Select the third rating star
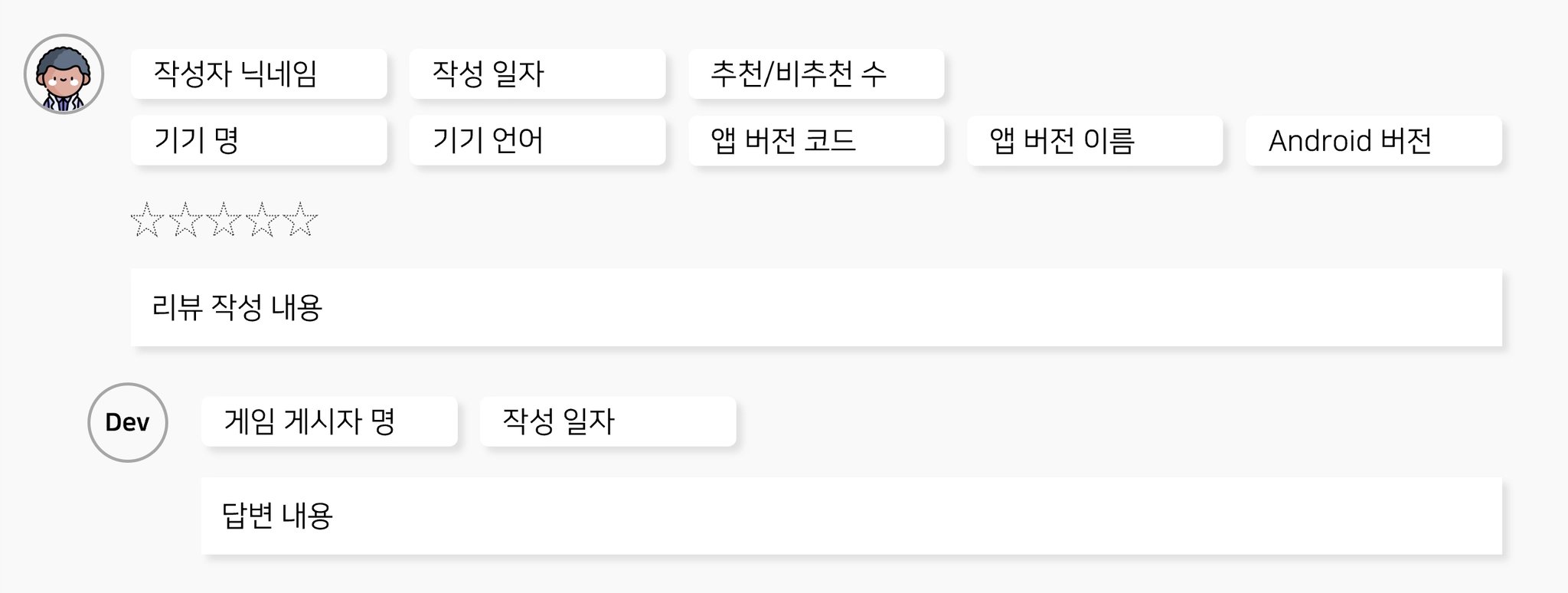The image size is (1568, 593). click(224, 220)
